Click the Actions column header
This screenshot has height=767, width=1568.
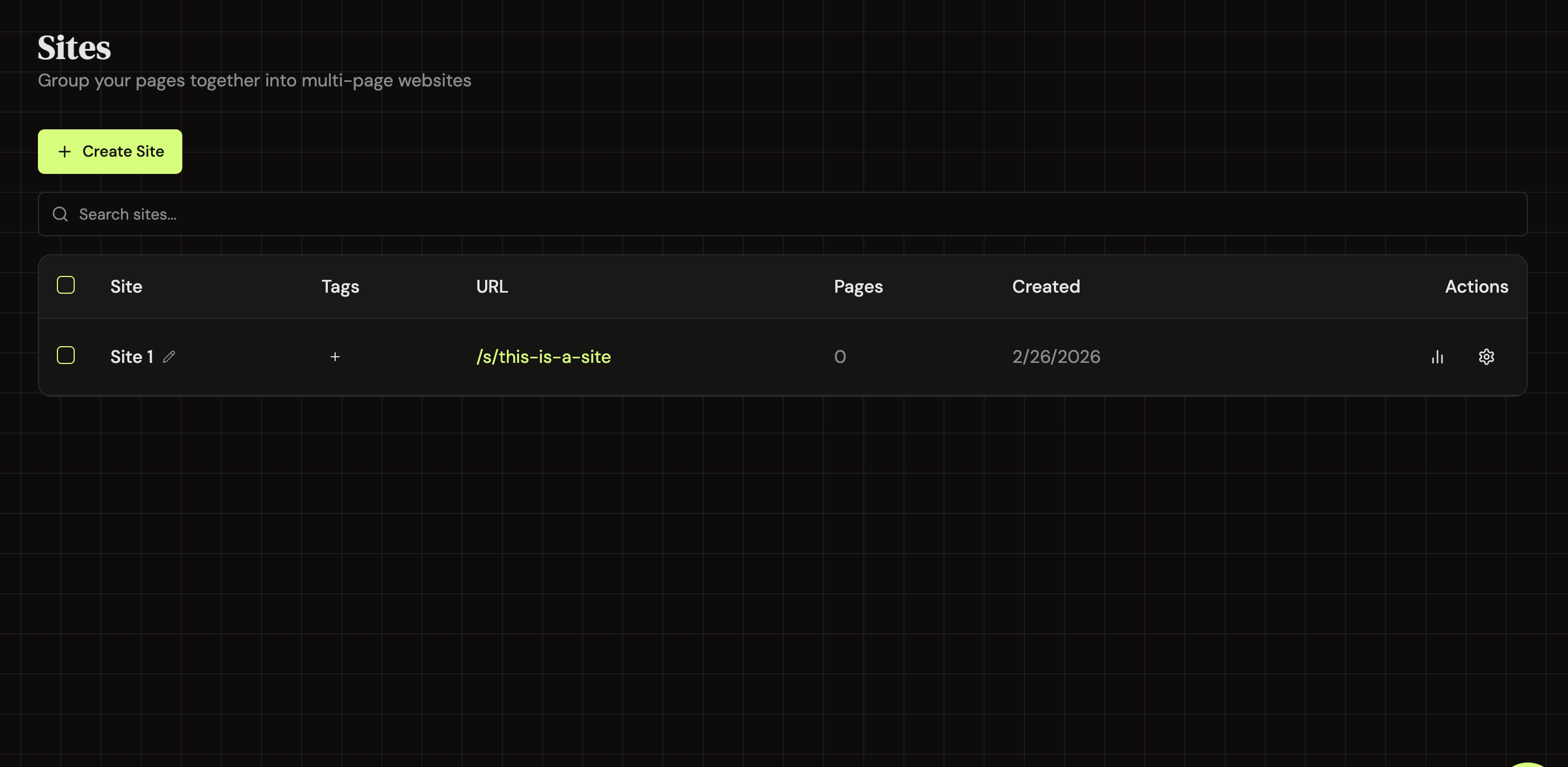(1477, 287)
